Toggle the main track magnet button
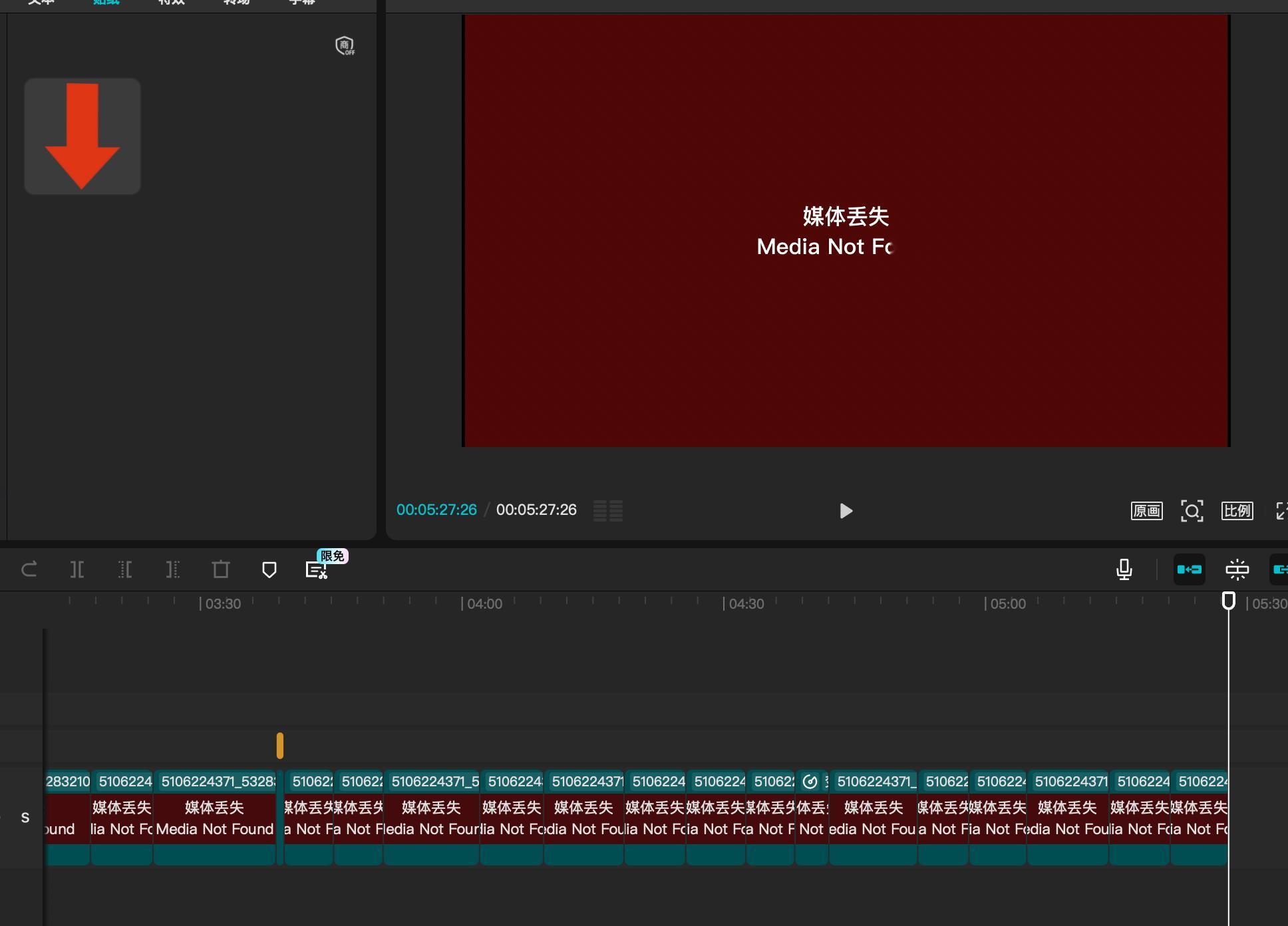This screenshot has width=1288, height=926. pyautogui.click(x=1190, y=569)
